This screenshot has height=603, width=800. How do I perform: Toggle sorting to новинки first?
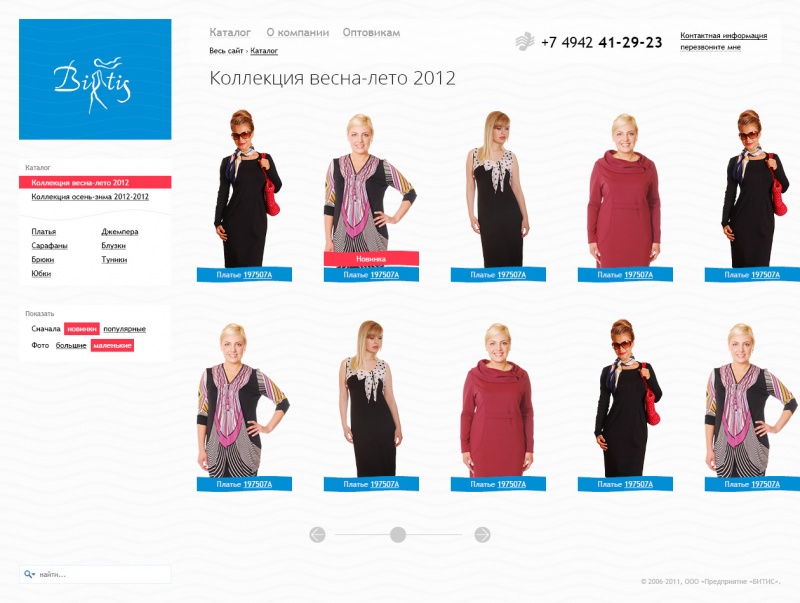[x=82, y=329]
